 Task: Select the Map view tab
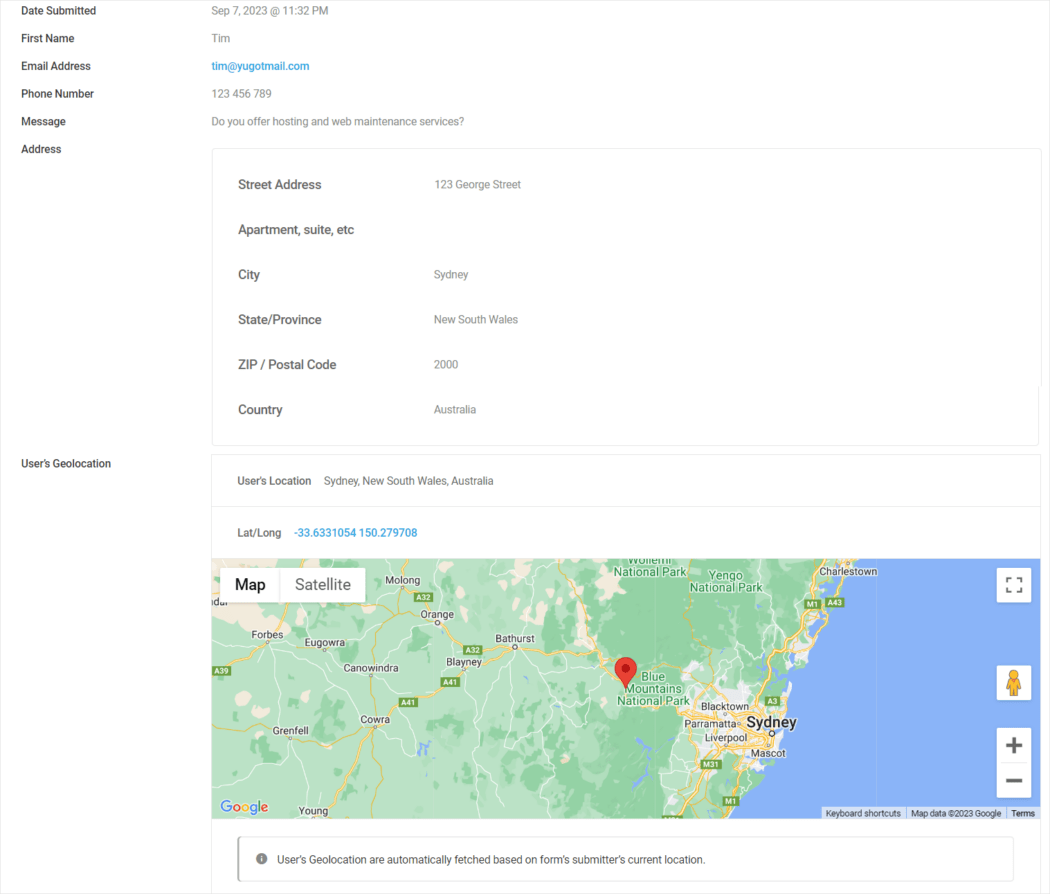coord(250,584)
